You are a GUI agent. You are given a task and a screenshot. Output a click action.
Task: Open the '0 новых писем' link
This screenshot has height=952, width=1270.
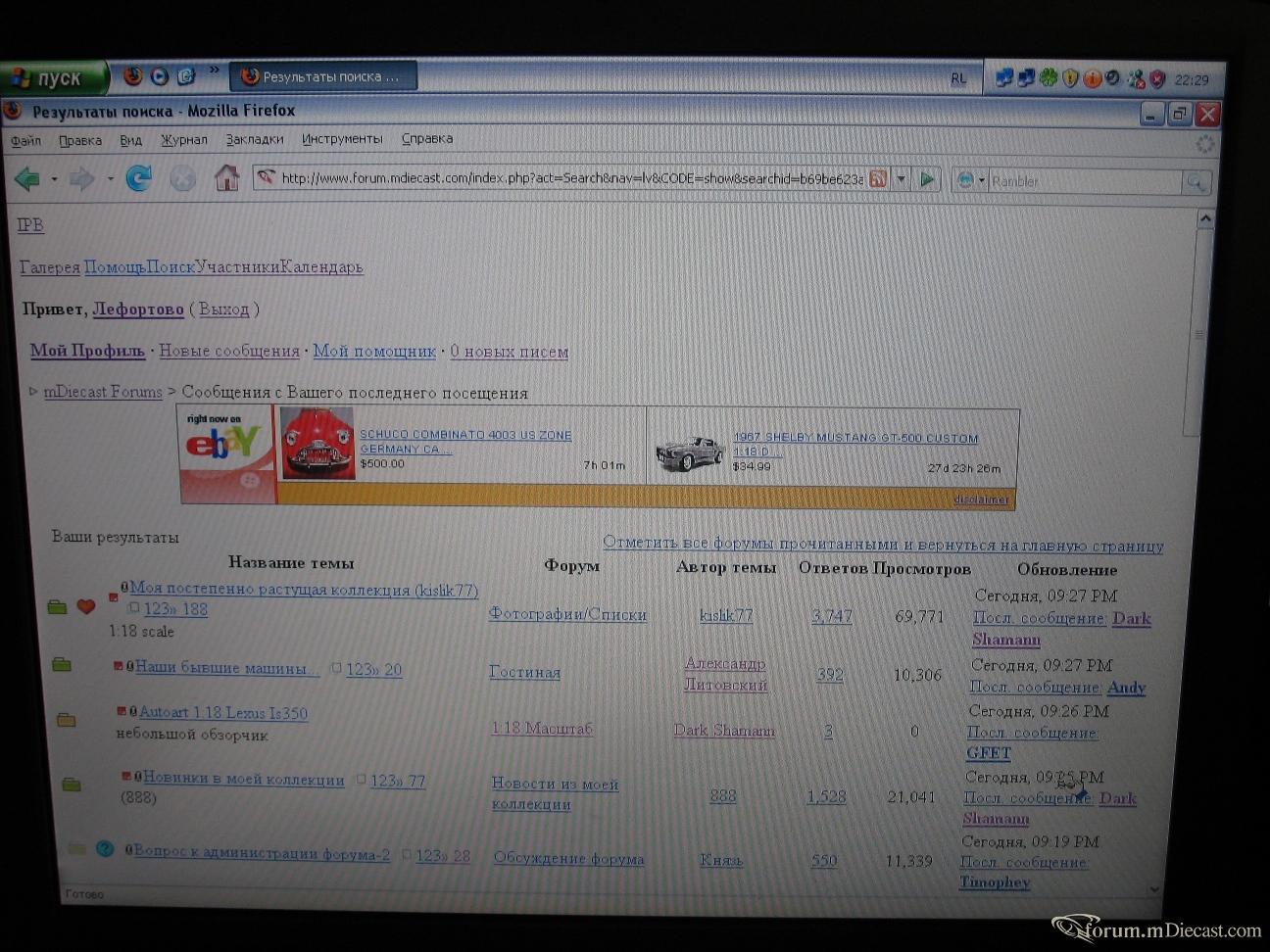(x=509, y=352)
